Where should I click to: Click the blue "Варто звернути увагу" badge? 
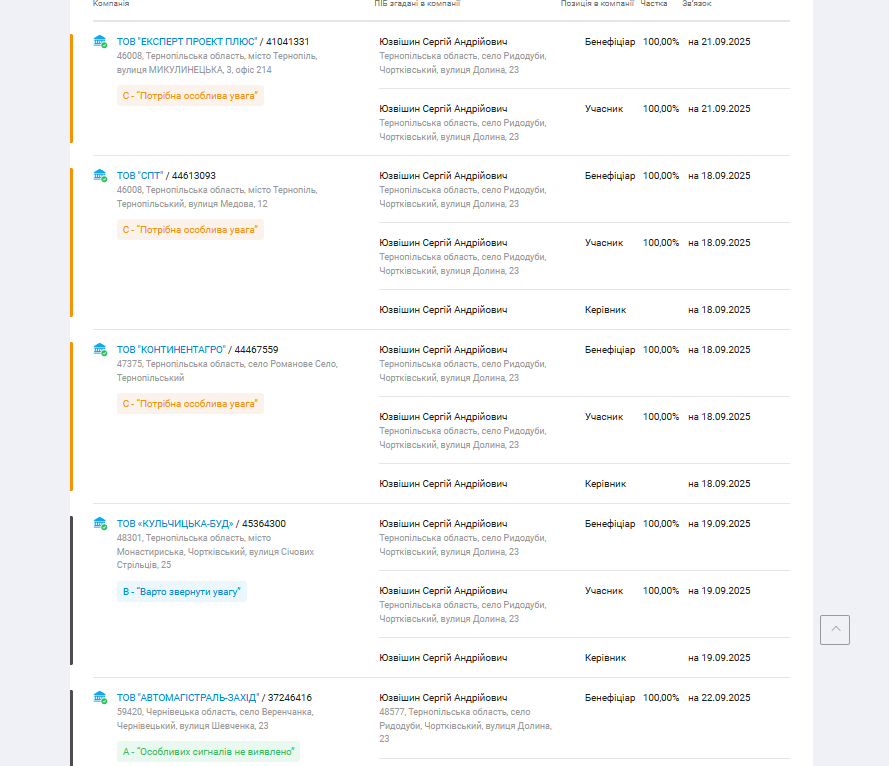click(181, 592)
